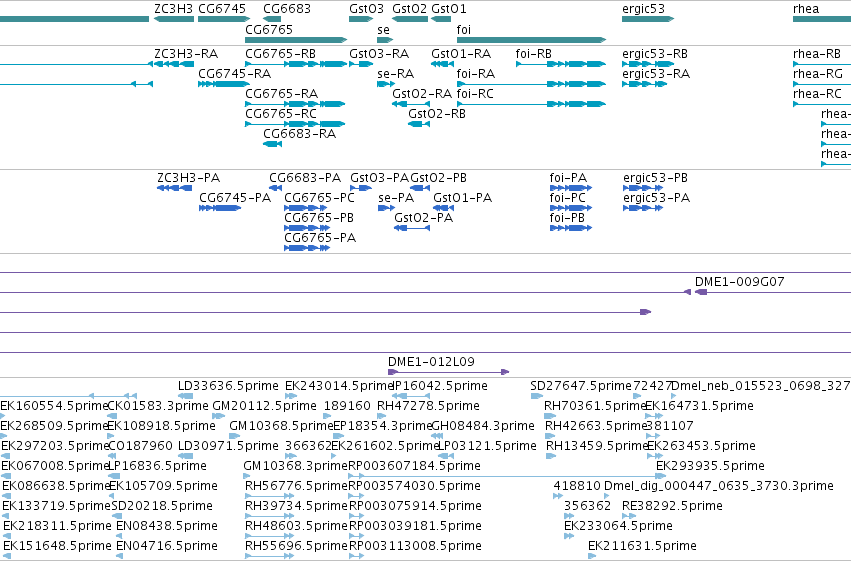Click the ZC3H3-RA transcript label

(186, 54)
